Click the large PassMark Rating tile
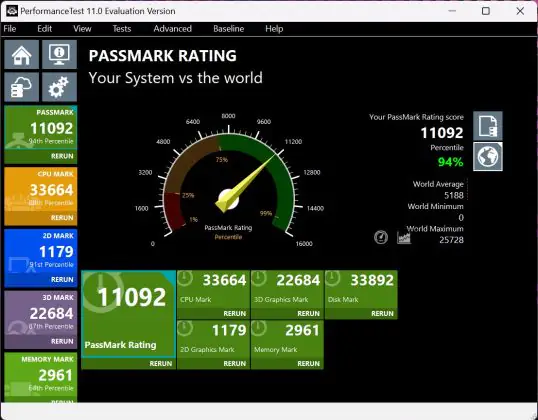Screen dimensions: 538x420 pyautogui.click(x=129, y=314)
